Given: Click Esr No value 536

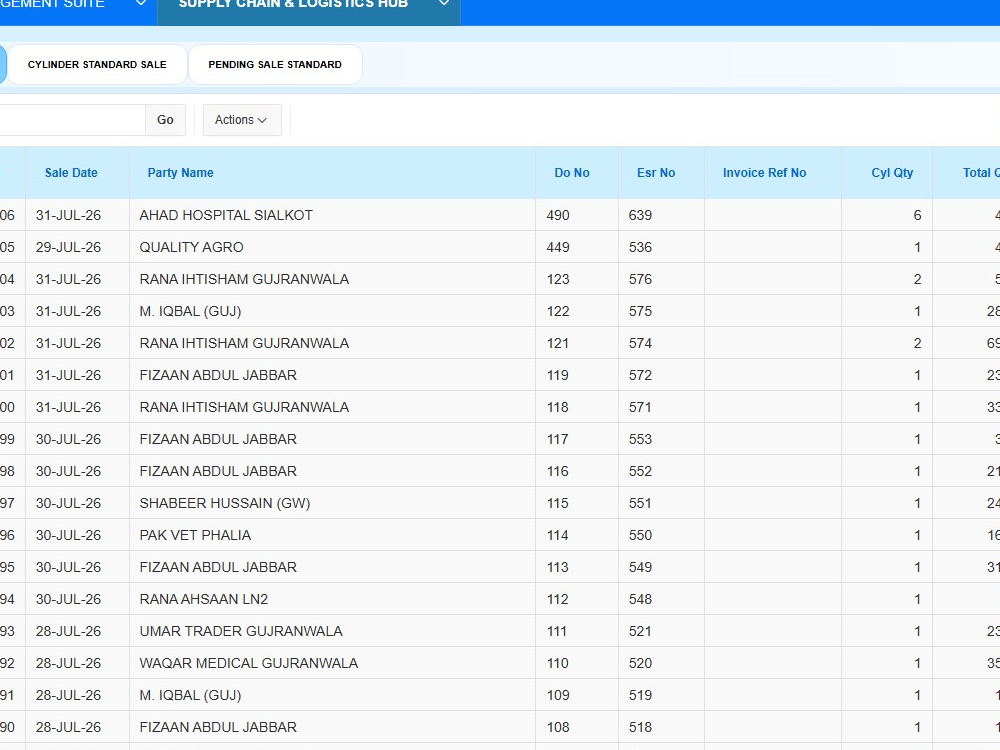Looking at the screenshot, I should [x=640, y=247].
